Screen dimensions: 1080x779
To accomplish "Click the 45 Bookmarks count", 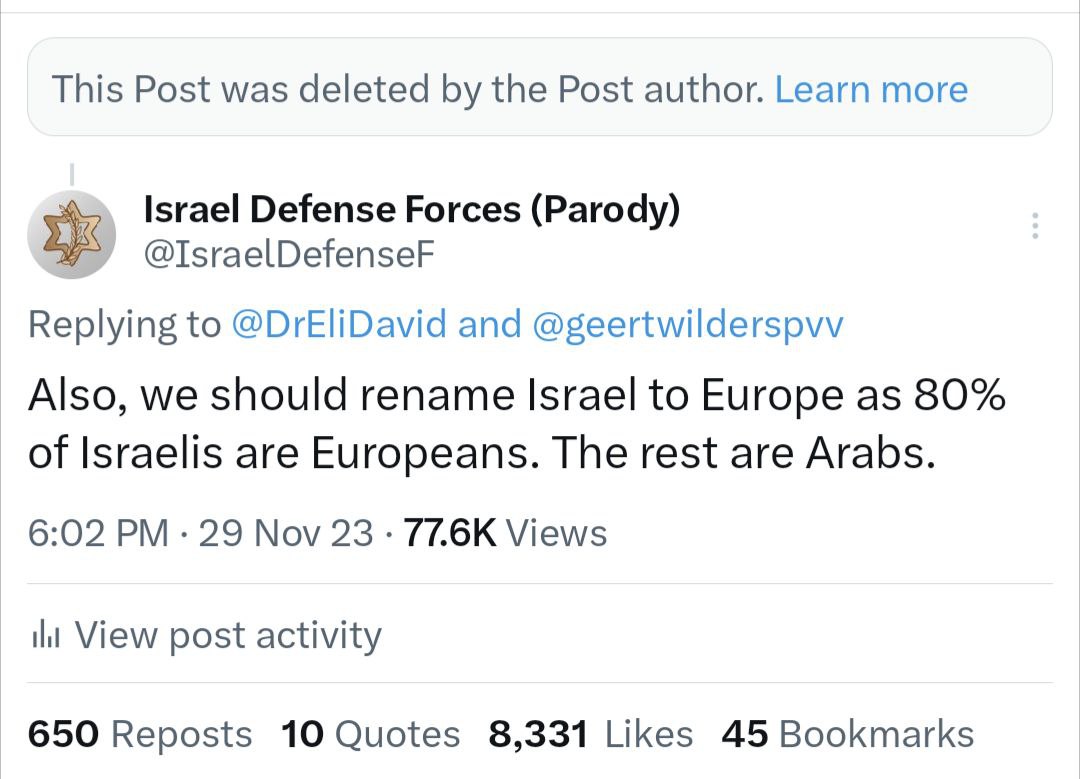I will [x=847, y=734].
